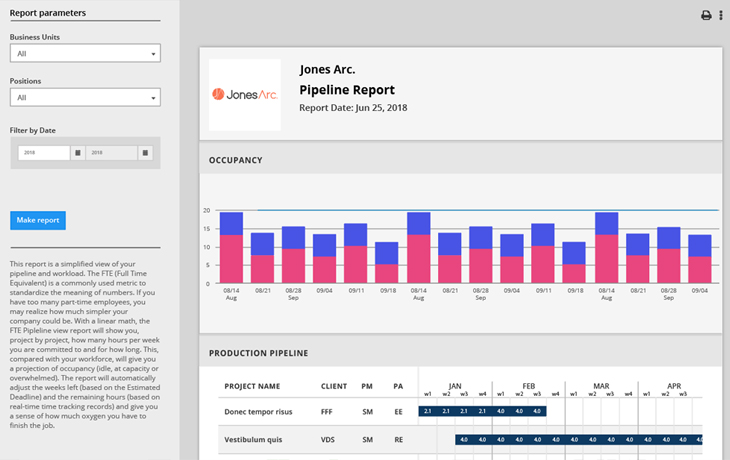
Task: Click the start date input field
Action: click(44, 153)
